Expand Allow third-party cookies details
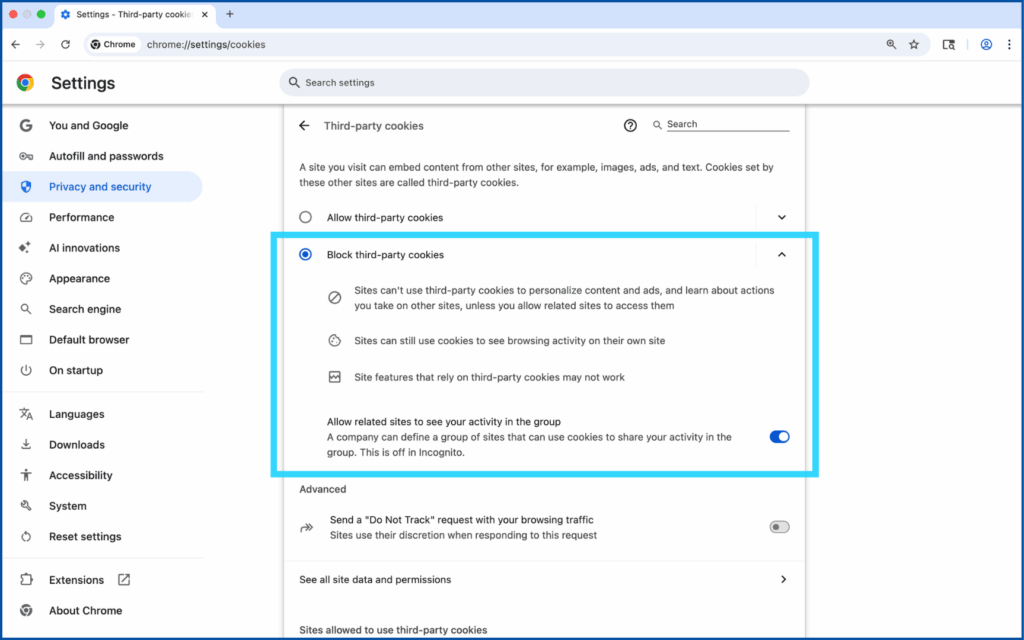The height and width of the screenshot is (640, 1024). 782,217
